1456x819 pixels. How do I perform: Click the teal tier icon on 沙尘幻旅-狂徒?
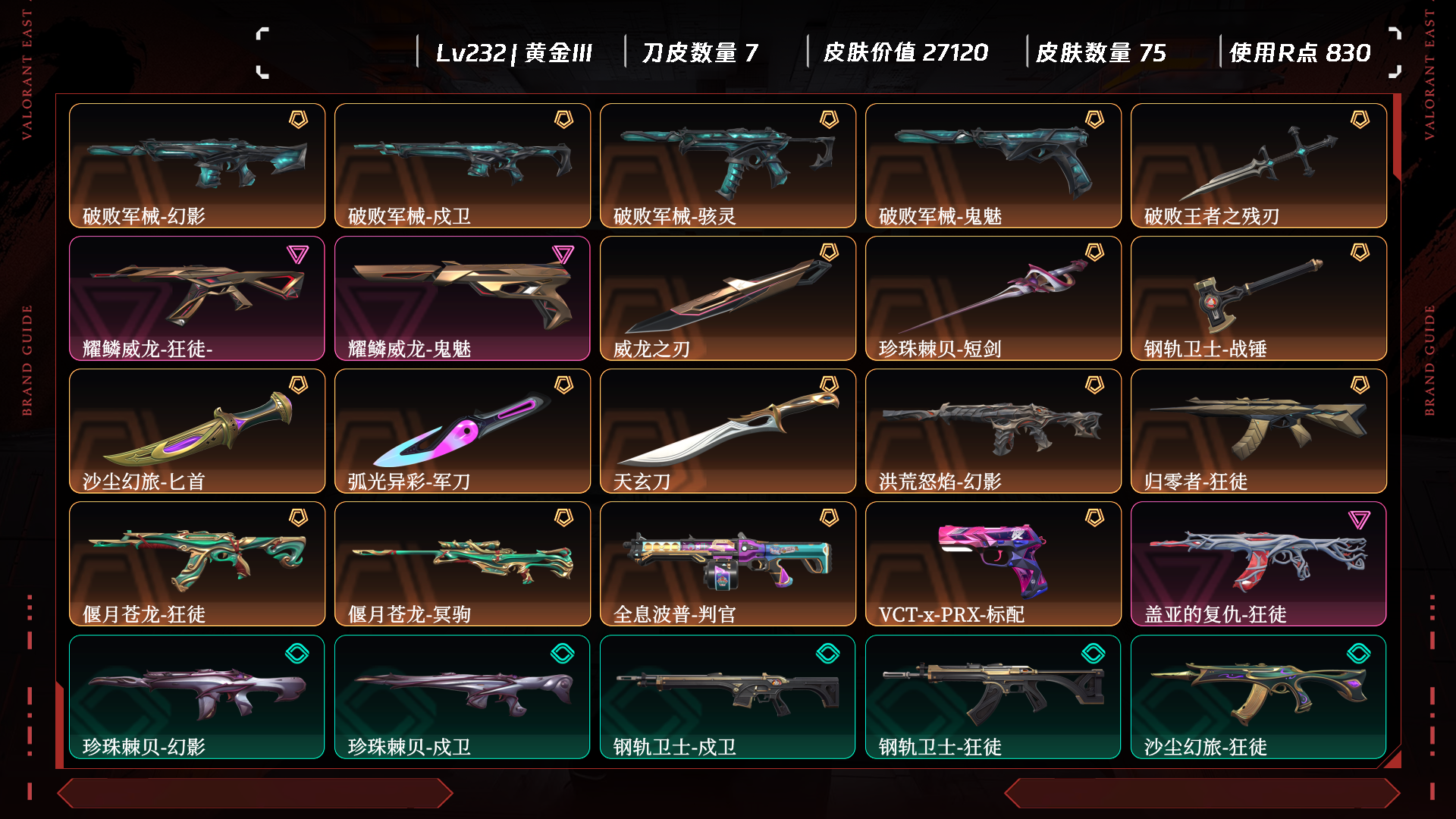1359,653
